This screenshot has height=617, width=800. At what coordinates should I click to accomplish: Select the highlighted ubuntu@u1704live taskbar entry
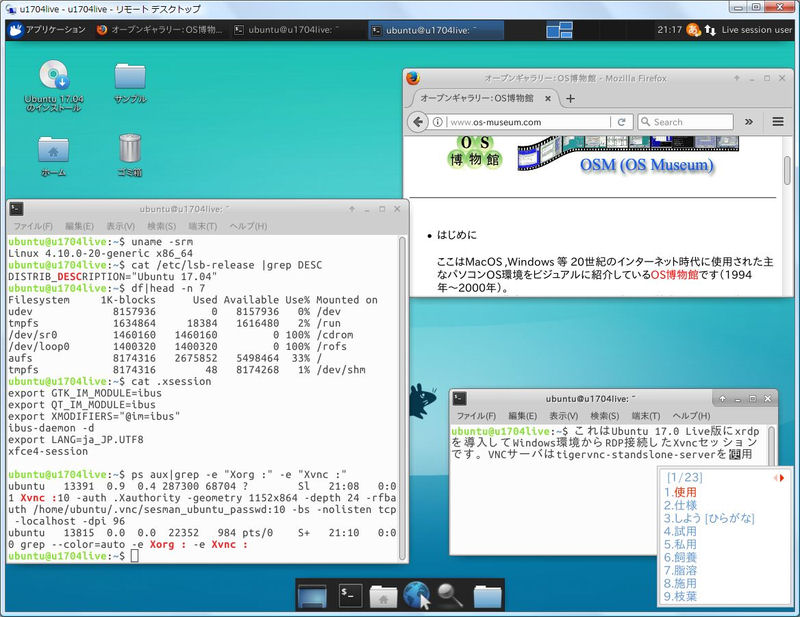pyautogui.click(x=436, y=30)
